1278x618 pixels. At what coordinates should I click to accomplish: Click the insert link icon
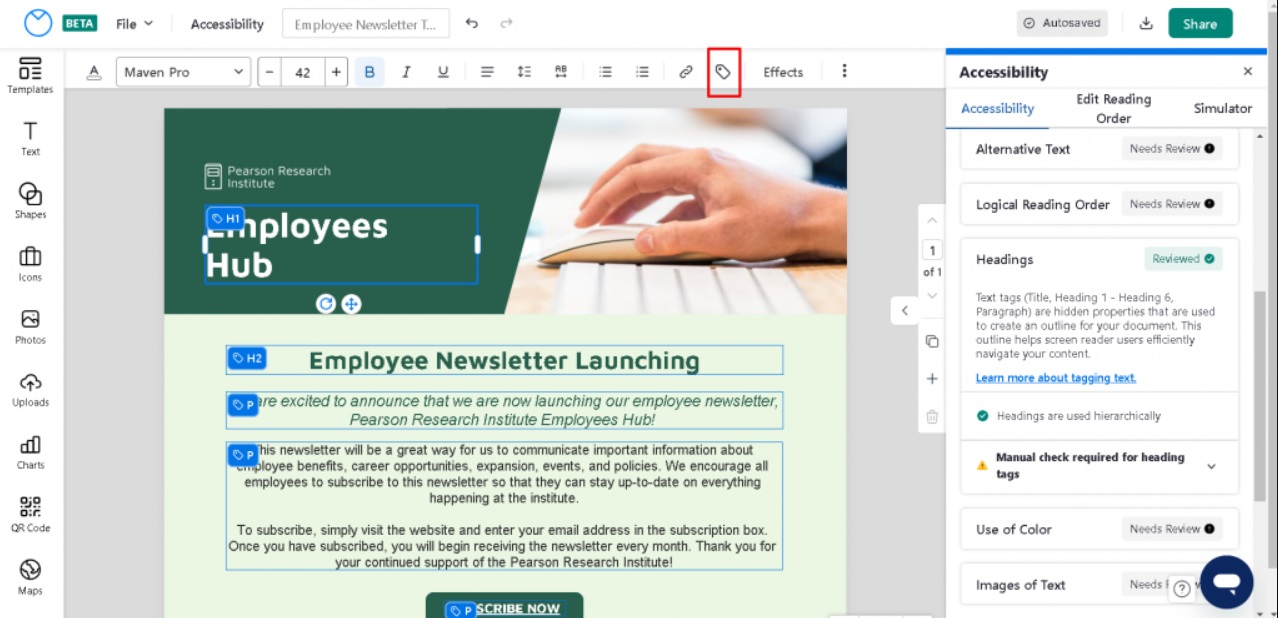tap(686, 72)
